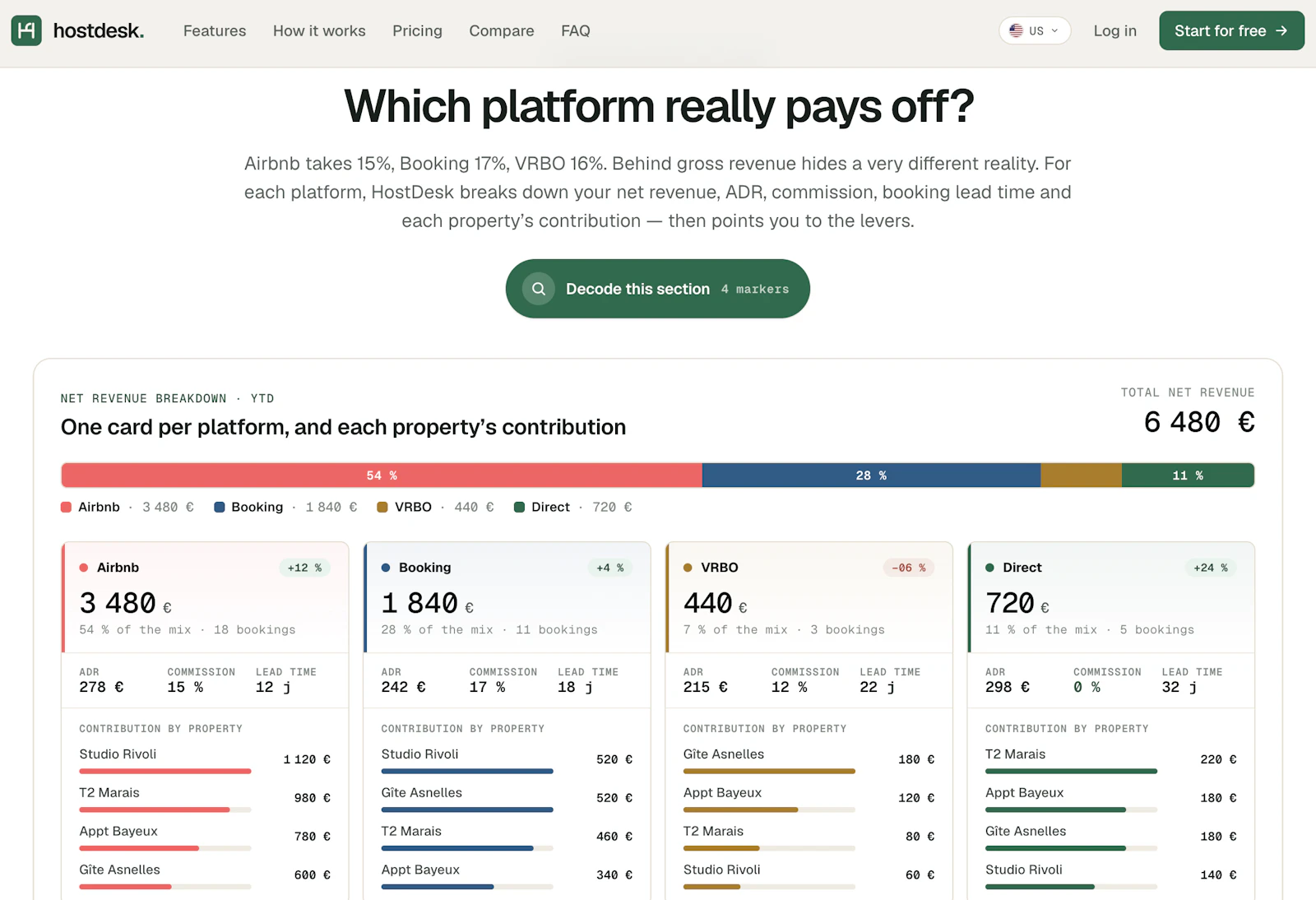Click the Booking card title
Image resolution: width=1316 pixels, height=900 pixels.
(424, 568)
